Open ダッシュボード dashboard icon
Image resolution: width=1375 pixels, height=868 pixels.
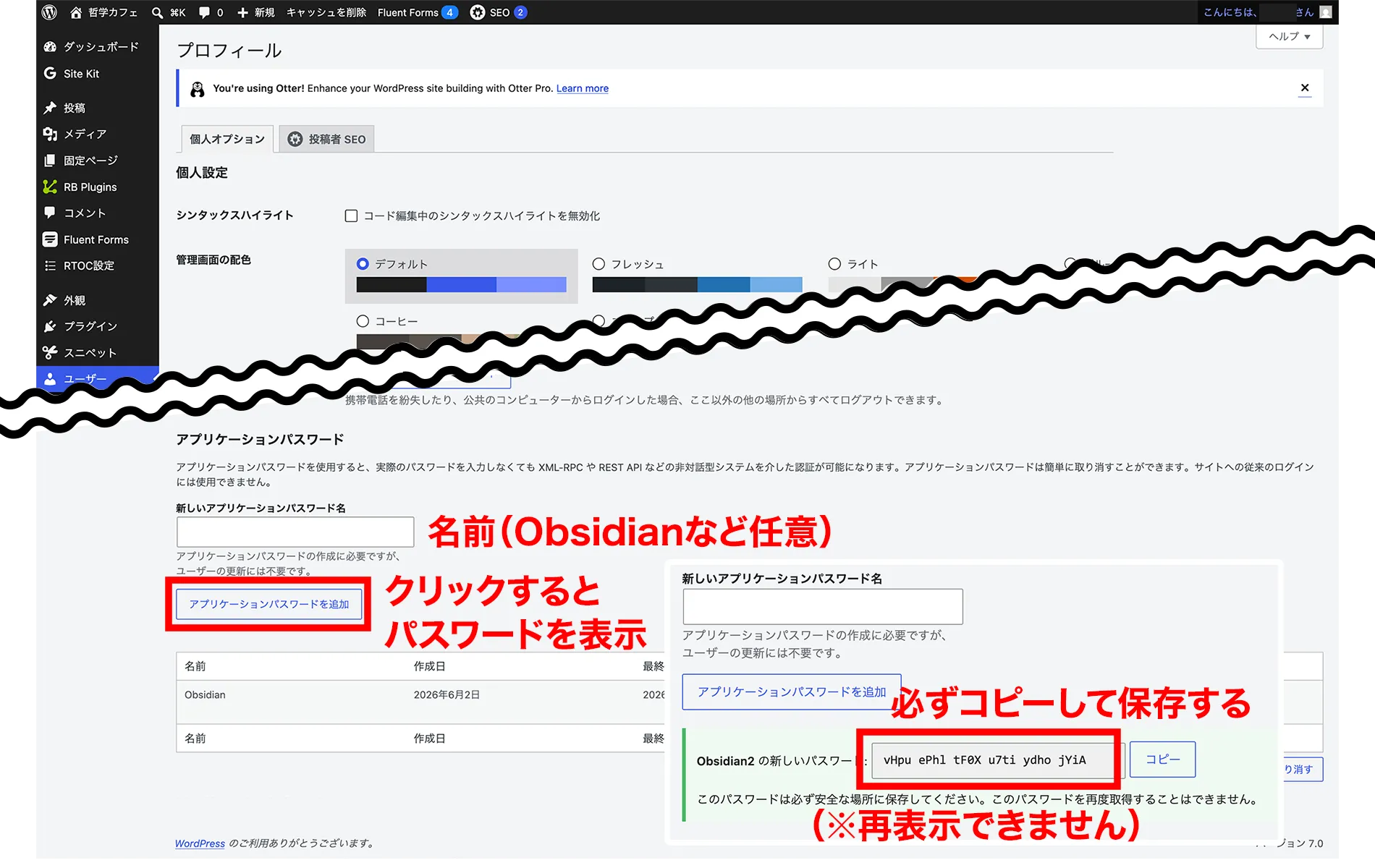(x=50, y=47)
